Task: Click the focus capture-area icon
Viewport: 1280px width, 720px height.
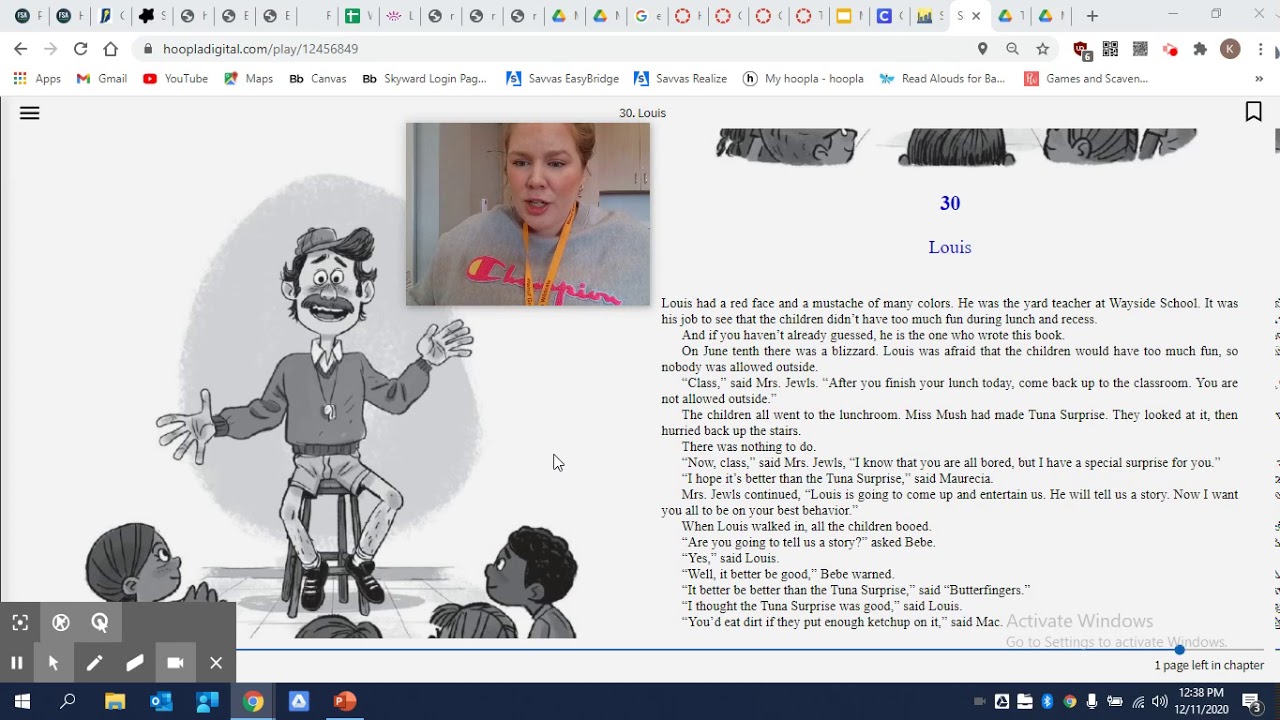Action: coord(20,622)
